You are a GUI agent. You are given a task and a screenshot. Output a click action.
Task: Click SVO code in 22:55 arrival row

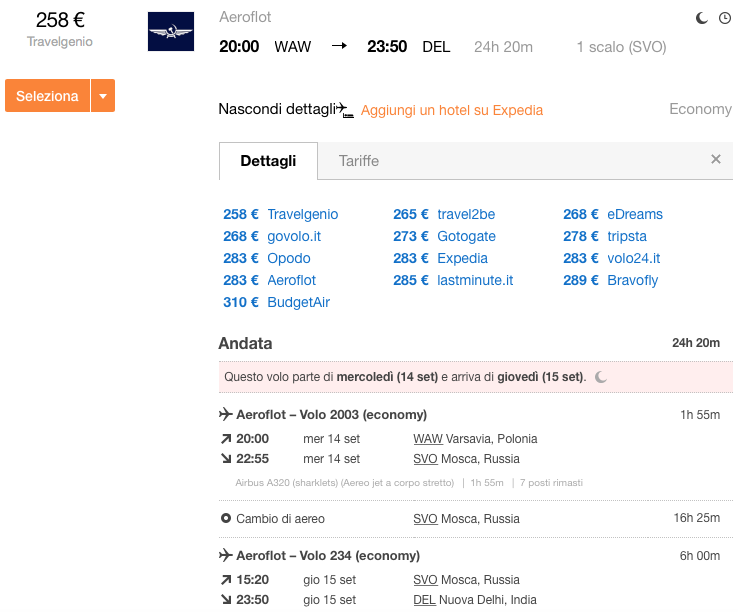click(x=425, y=459)
